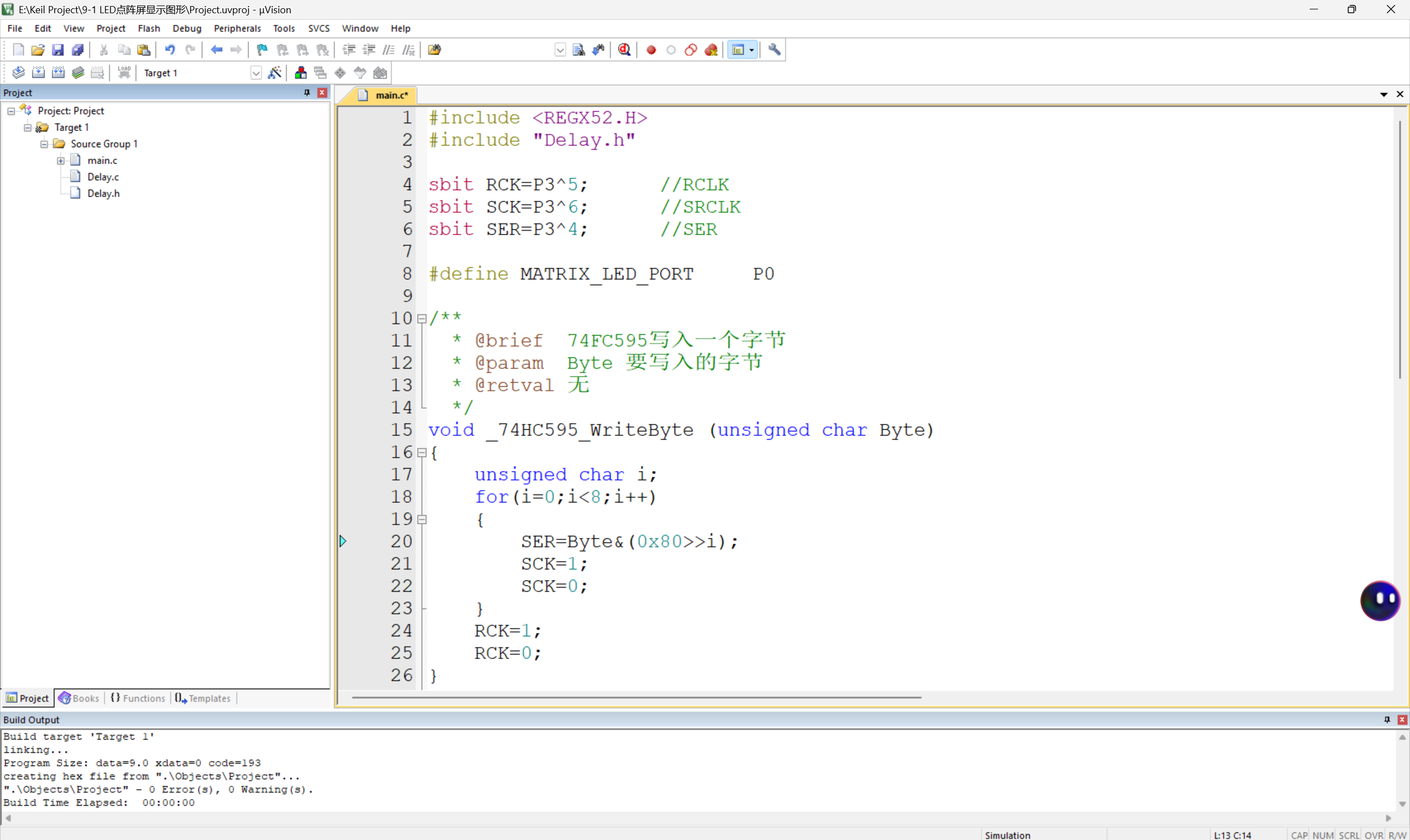The height and width of the screenshot is (840, 1410).
Task: Click the Start/Stop Debug Session icon
Action: (x=624, y=50)
